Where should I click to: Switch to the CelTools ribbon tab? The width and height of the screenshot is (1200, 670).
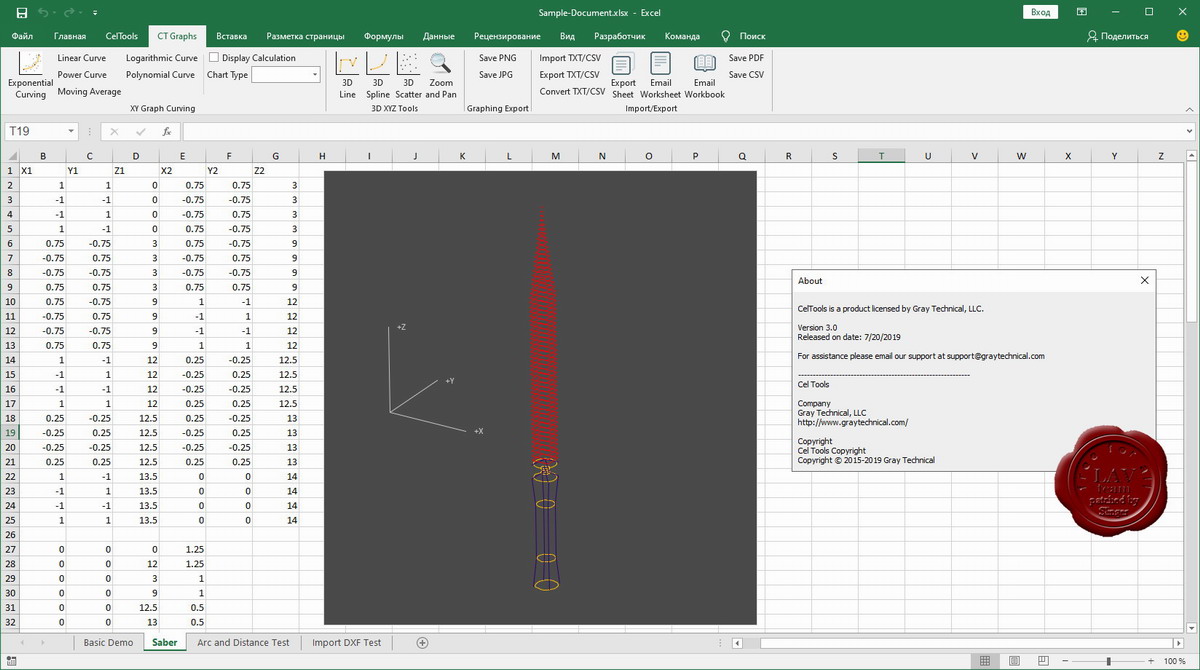122,36
